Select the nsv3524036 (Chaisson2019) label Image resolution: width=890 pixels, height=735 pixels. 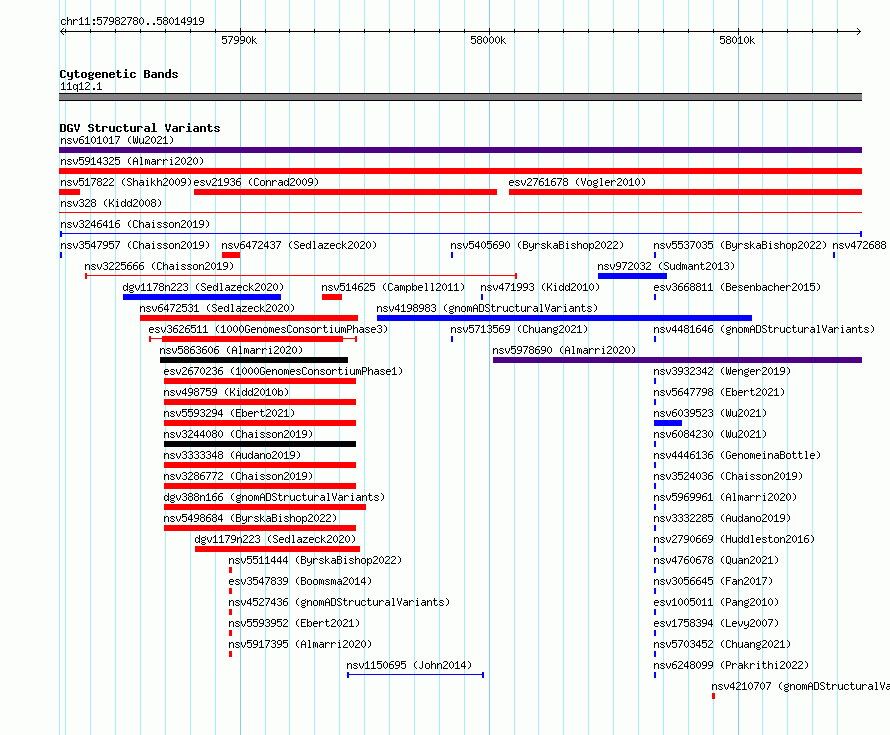click(x=728, y=476)
